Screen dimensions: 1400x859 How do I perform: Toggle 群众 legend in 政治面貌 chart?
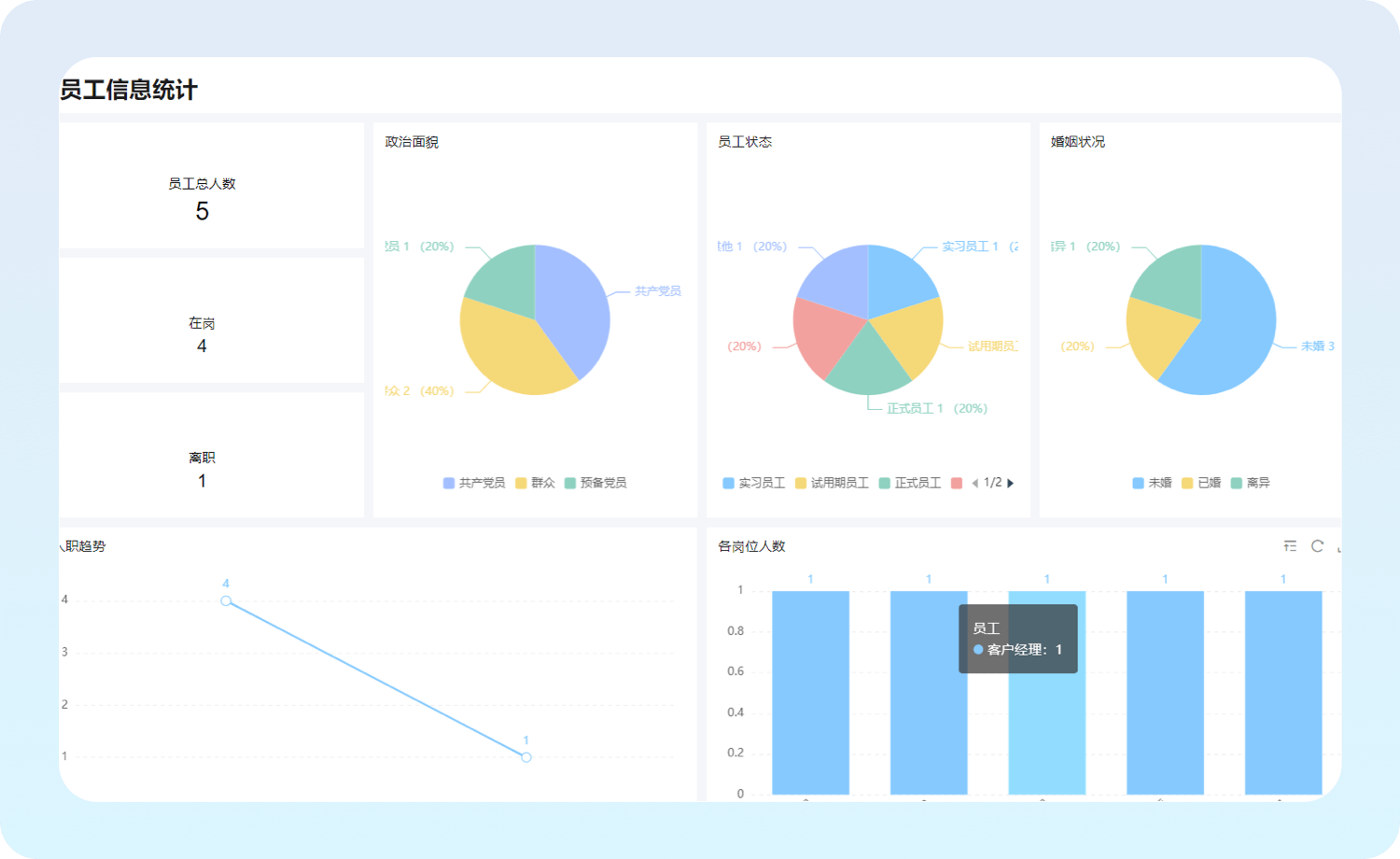(536, 483)
